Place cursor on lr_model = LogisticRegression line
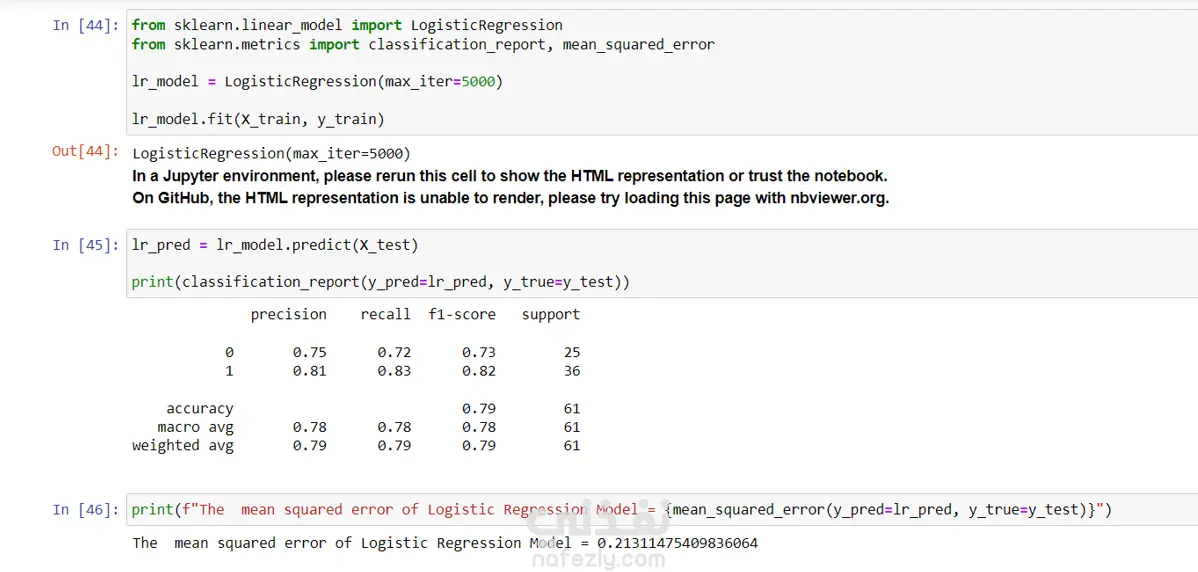Viewport: 1198px width, 572px height. click(x=317, y=81)
